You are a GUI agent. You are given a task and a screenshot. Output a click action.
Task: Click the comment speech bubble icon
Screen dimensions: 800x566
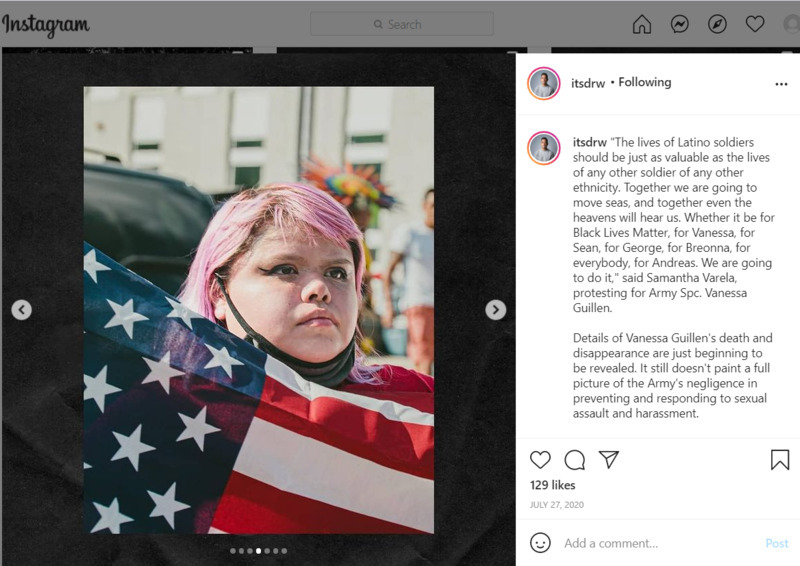pos(574,460)
